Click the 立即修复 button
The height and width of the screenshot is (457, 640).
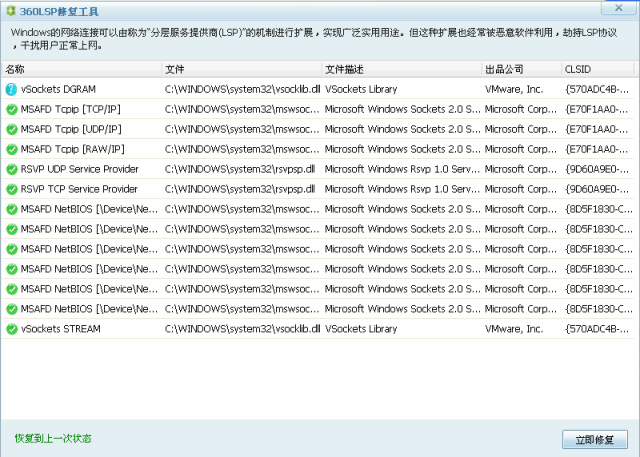click(595, 439)
